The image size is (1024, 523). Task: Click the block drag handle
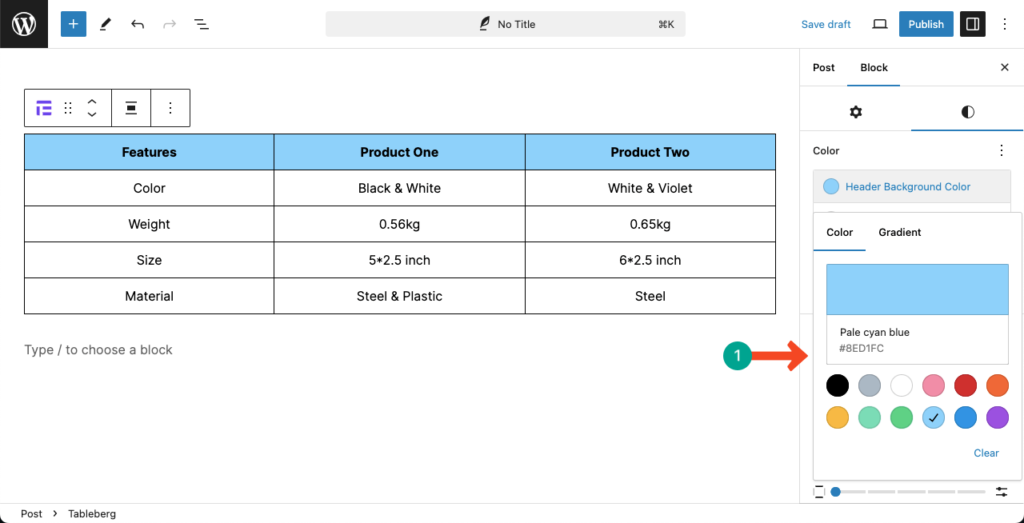click(68, 108)
